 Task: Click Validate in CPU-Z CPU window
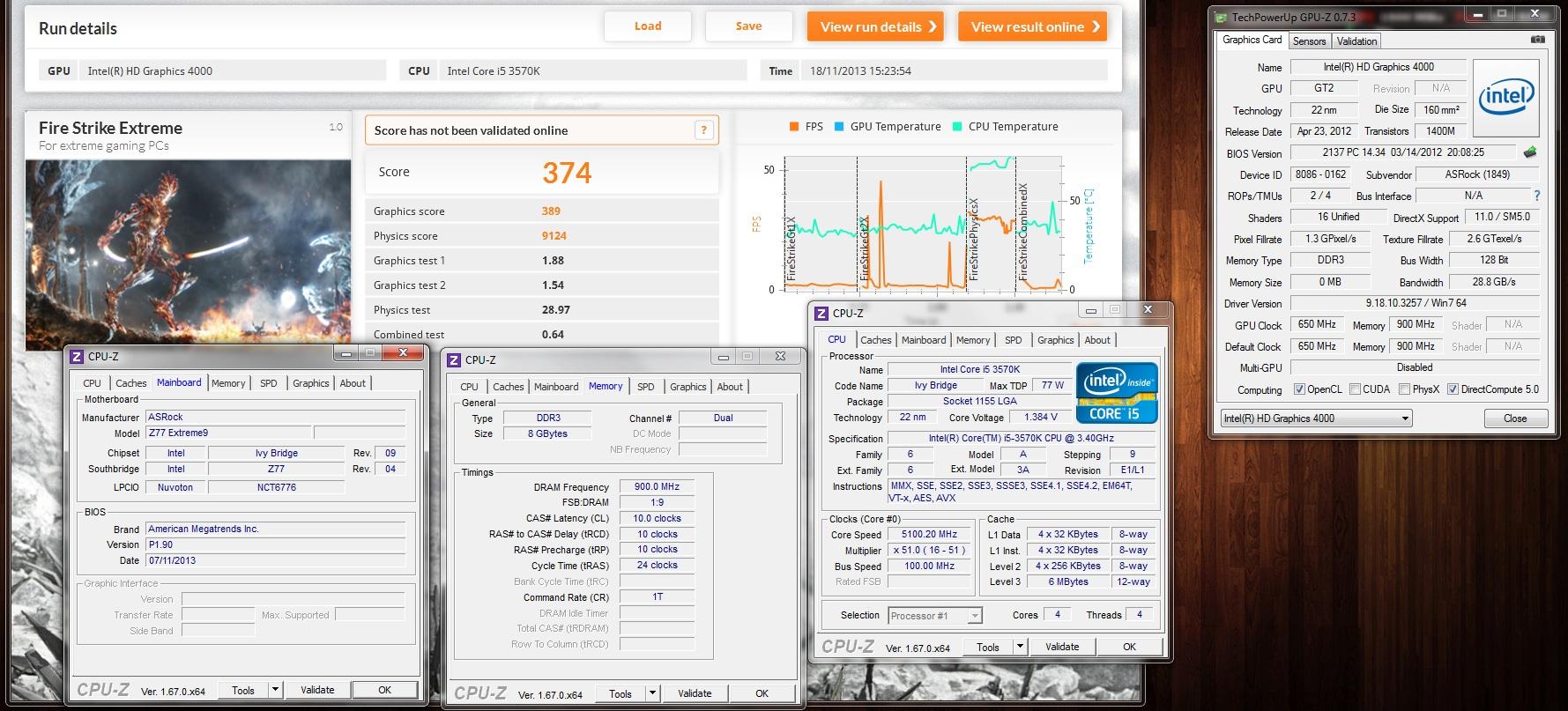[x=1062, y=647]
